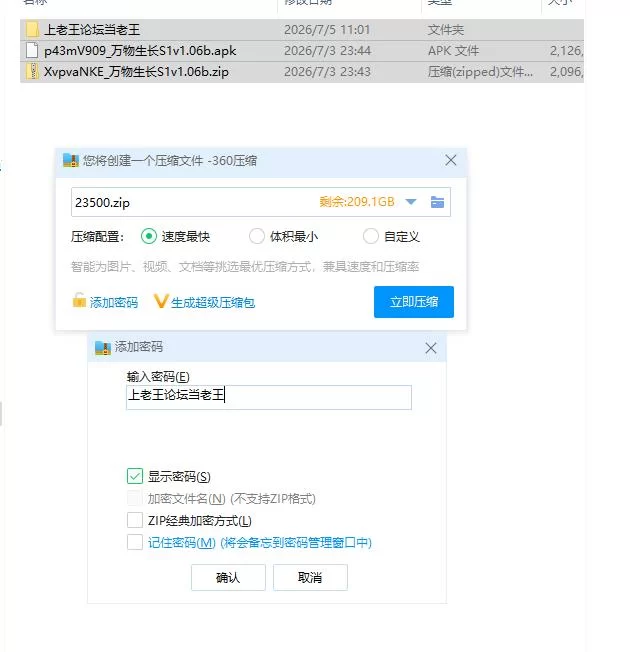The width and height of the screenshot is (630, 652).
Task: Click the 立即压缩 button
Action: [414, 302]
